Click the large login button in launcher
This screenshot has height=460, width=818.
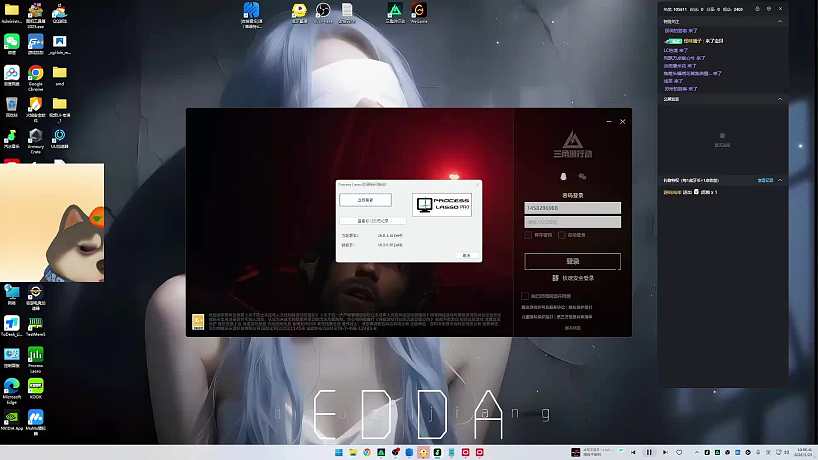572,261
